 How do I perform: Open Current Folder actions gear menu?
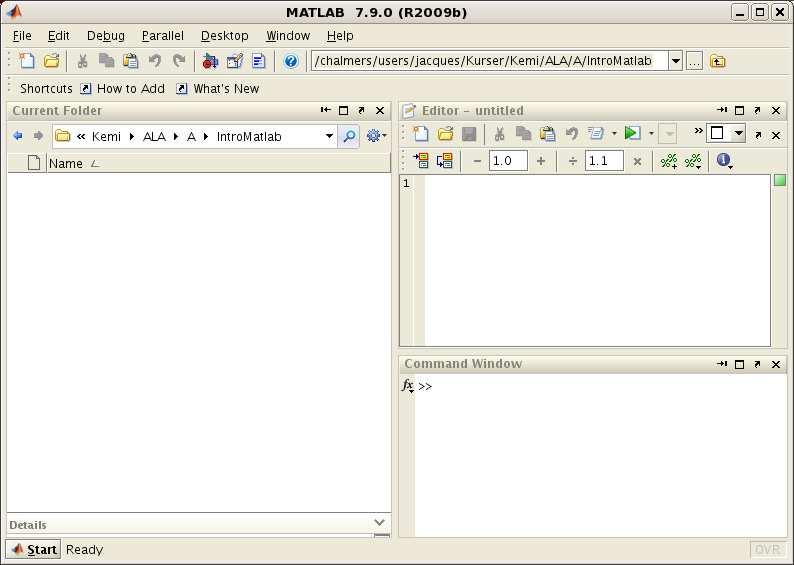coord(376,136)
